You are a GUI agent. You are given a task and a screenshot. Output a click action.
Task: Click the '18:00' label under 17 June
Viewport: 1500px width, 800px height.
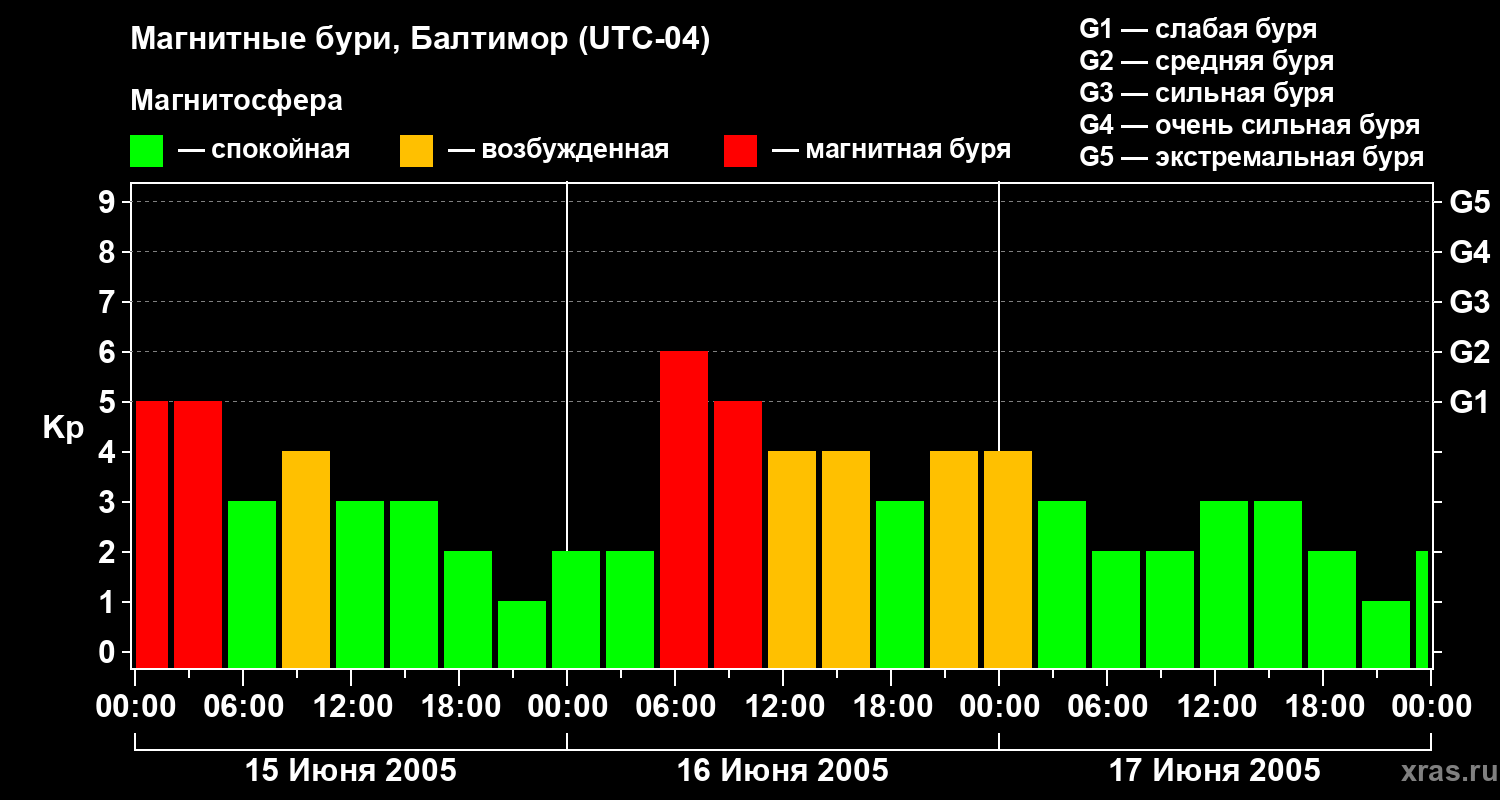pyautogui.click(x=1323, y=707)
